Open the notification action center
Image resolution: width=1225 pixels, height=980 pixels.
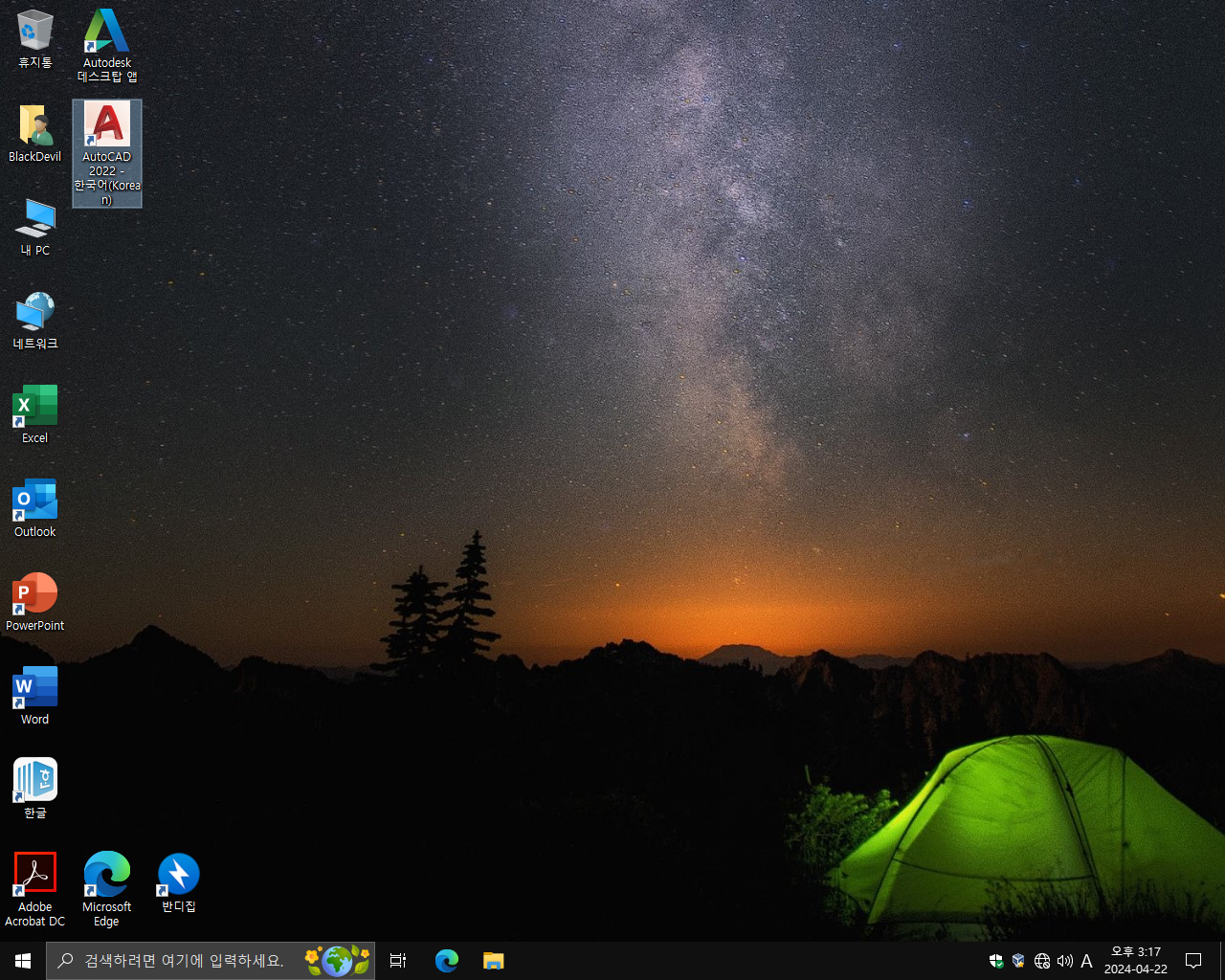1193,961
